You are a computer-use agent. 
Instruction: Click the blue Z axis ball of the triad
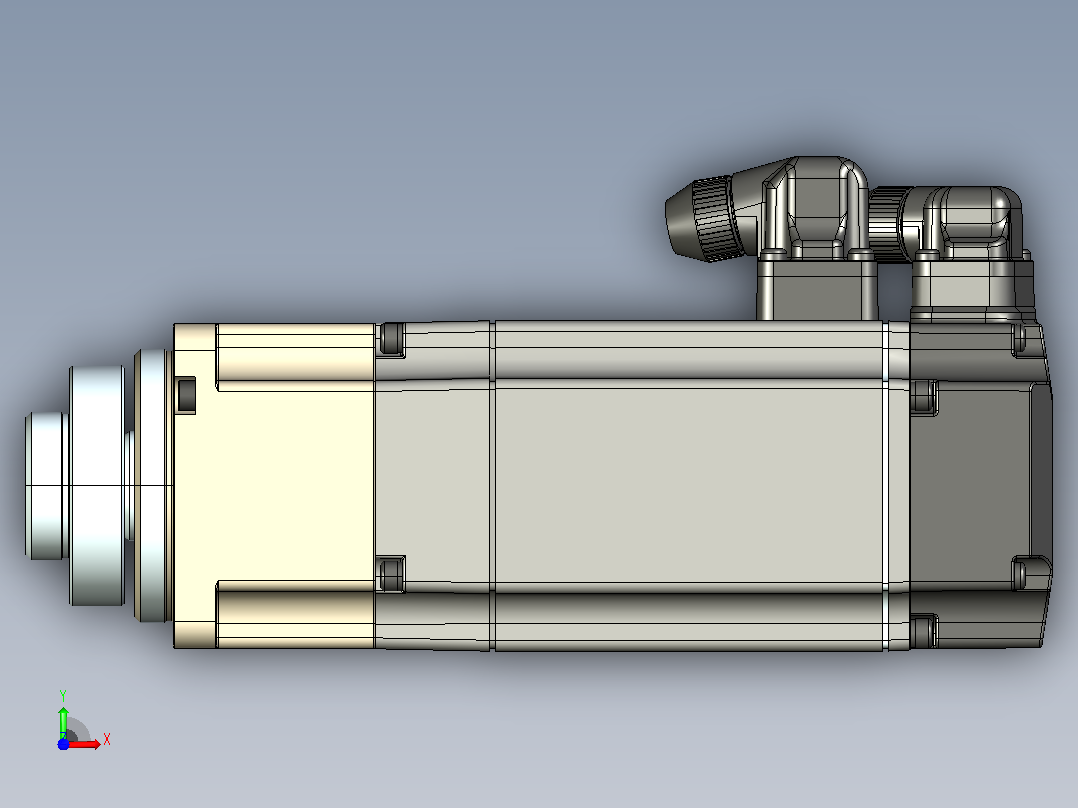point(63,744)
